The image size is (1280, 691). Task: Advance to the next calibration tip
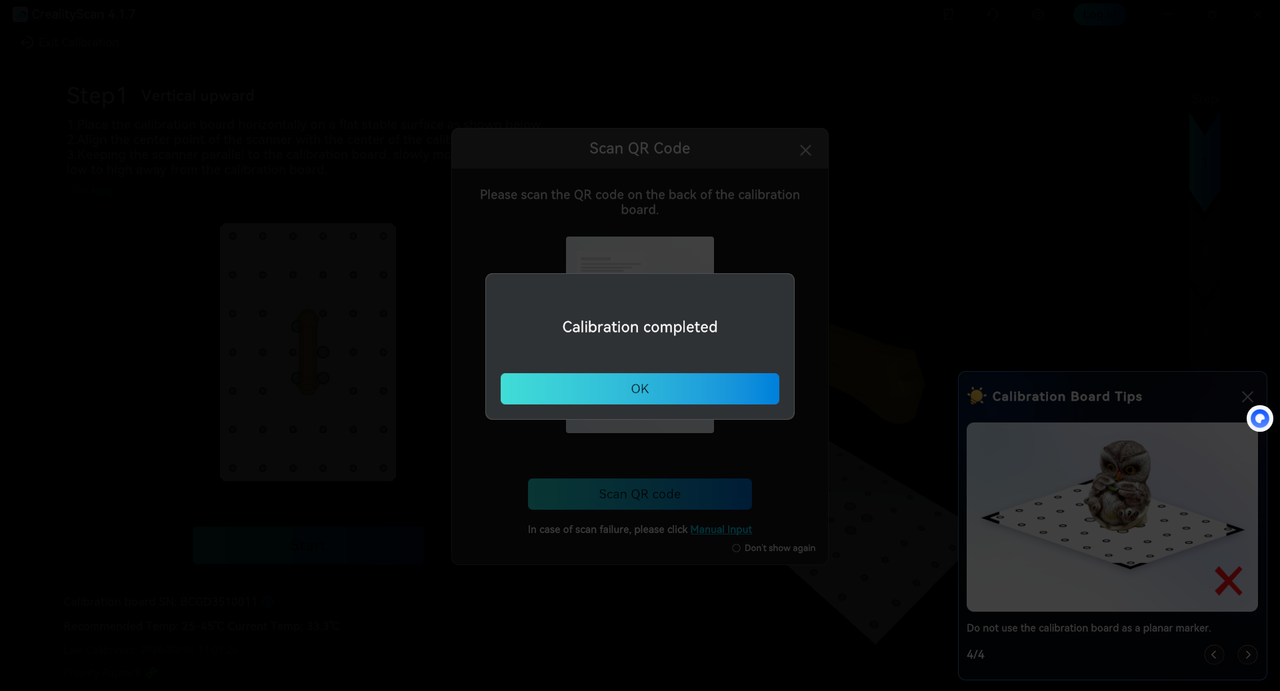click(1247, 654)
